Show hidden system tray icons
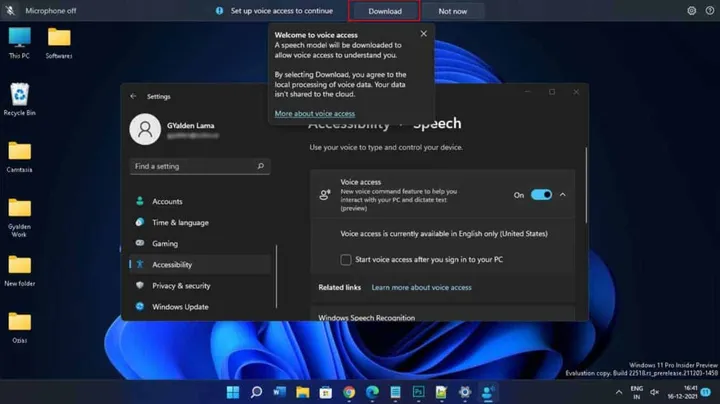720x404 pixels. click(x=619, y=392)
